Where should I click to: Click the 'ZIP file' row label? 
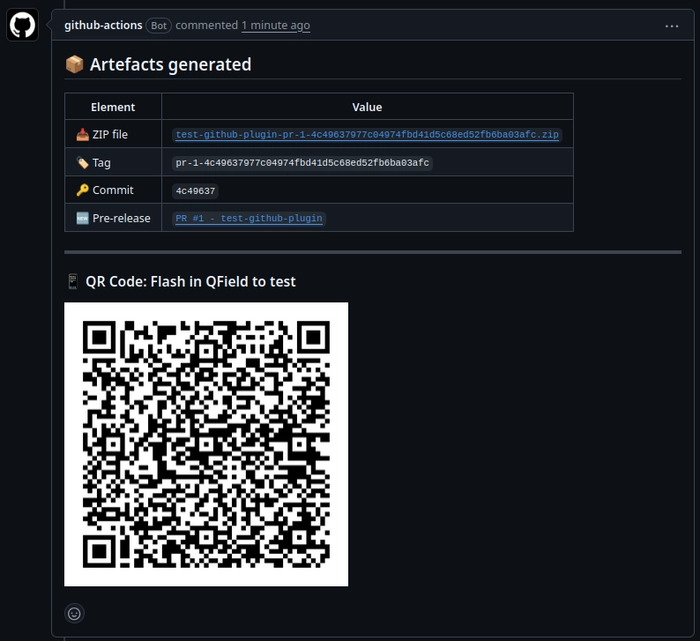click(x=110, y=134)
